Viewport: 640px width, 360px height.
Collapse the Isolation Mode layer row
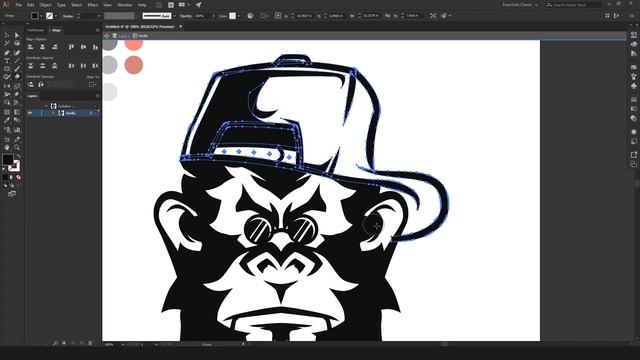tap(46, 106)
